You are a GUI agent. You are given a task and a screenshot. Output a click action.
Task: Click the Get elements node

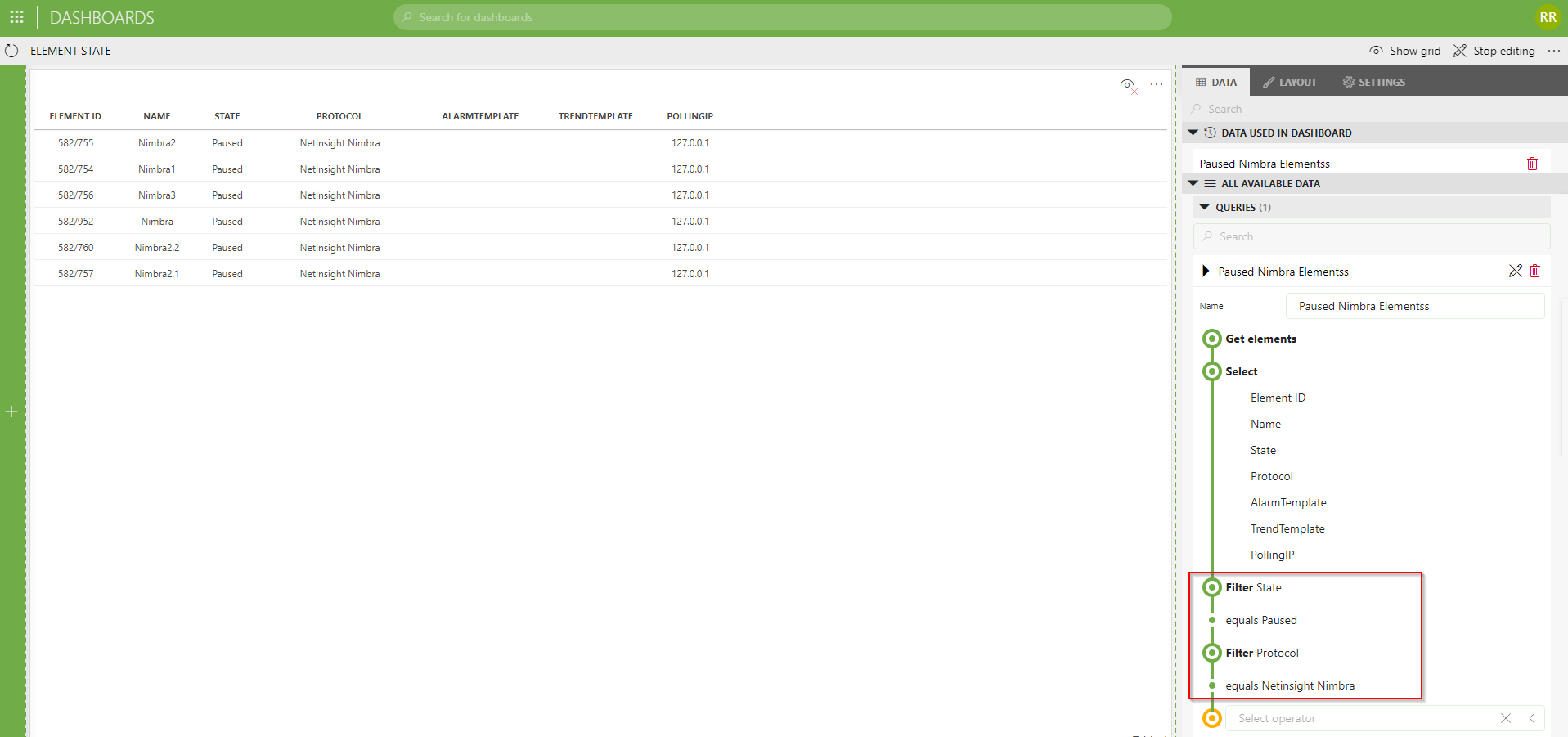[1260, 339]
